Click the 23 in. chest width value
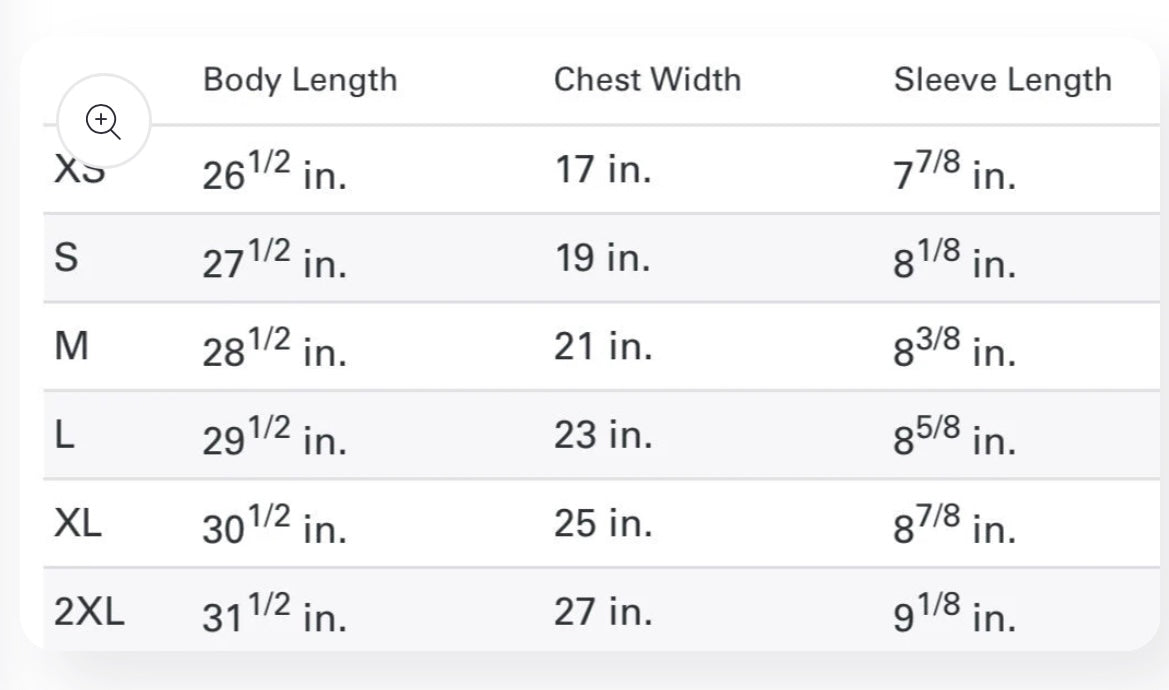 [x=603, y=434]
